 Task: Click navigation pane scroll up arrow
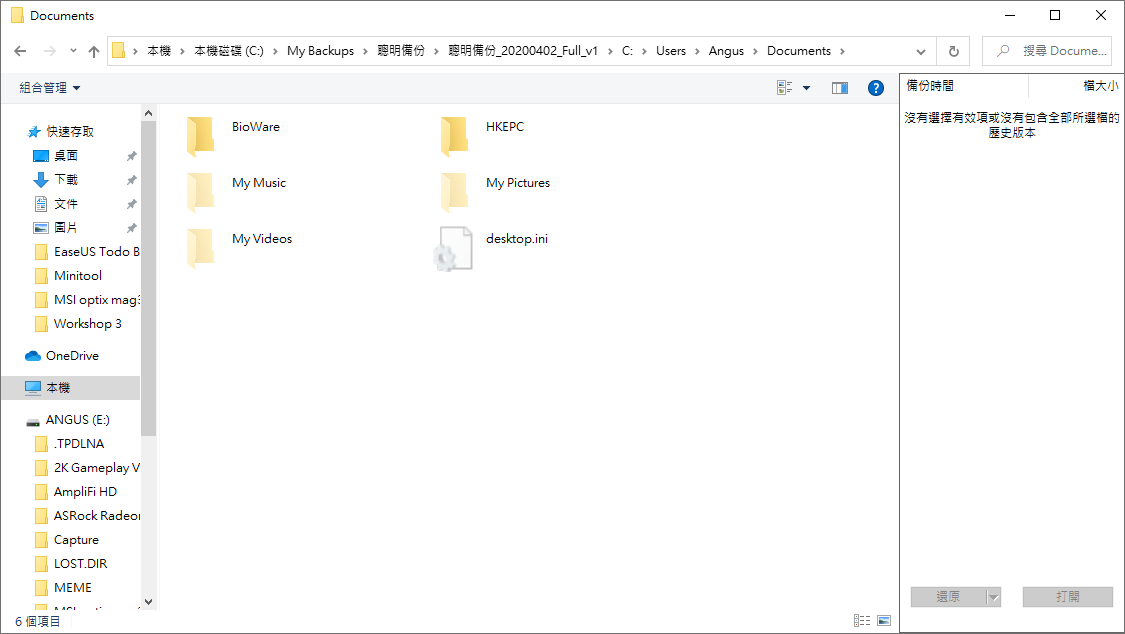pos(149,113)
